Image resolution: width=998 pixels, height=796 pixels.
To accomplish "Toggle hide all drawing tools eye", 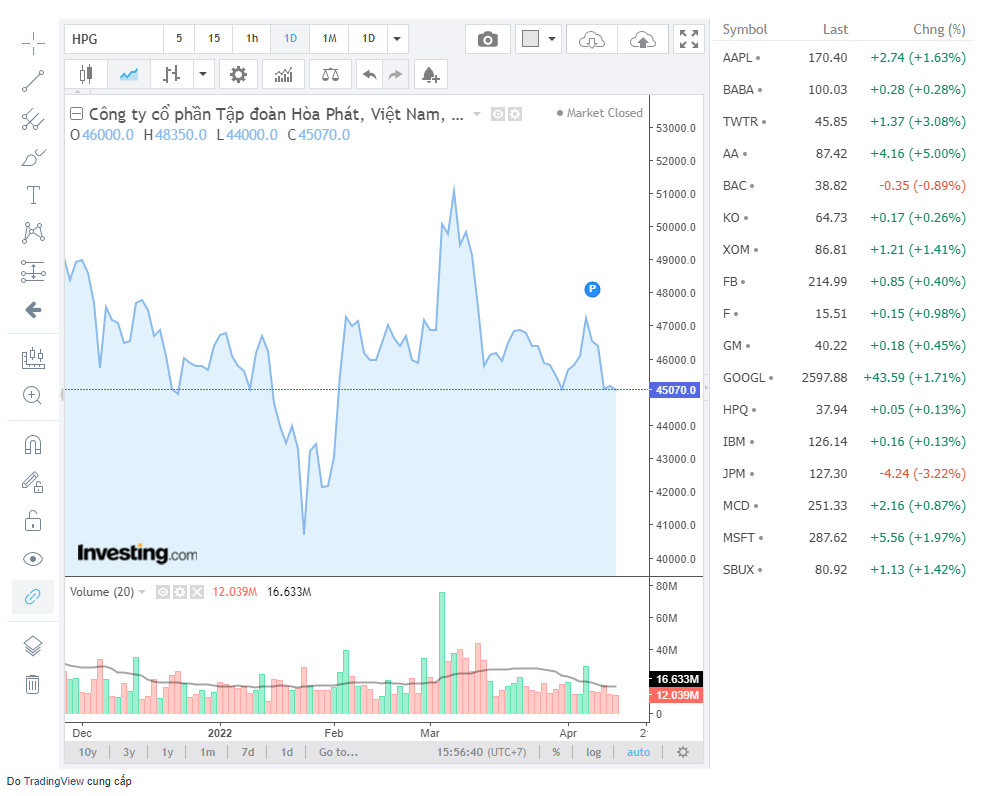I will click(33, 559).
